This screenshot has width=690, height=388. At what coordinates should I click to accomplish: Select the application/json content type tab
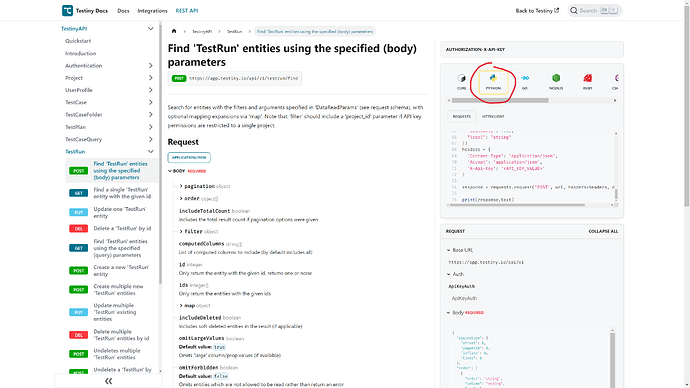189,157
